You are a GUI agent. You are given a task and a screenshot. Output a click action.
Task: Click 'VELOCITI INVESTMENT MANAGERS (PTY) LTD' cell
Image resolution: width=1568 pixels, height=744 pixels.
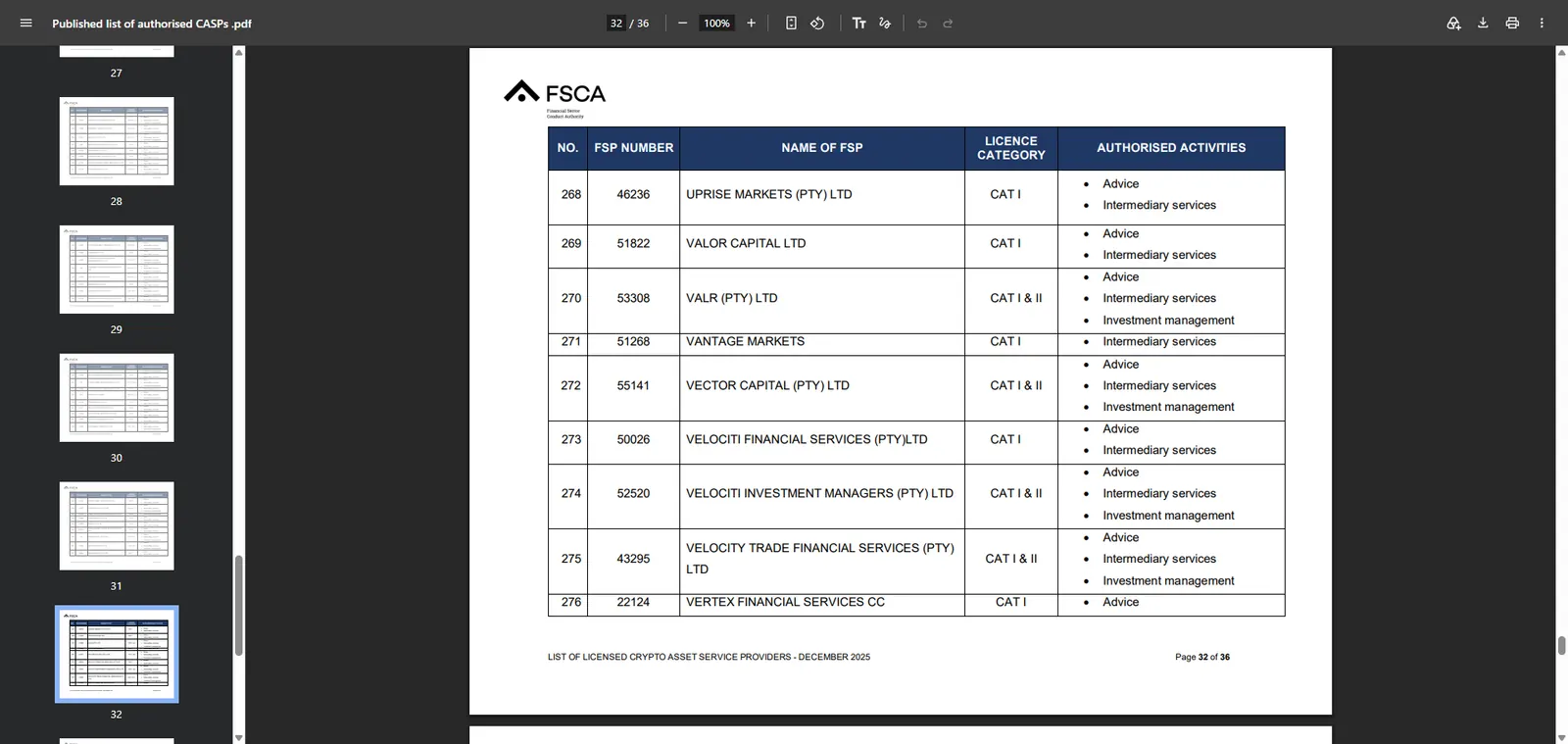[821, 497]
